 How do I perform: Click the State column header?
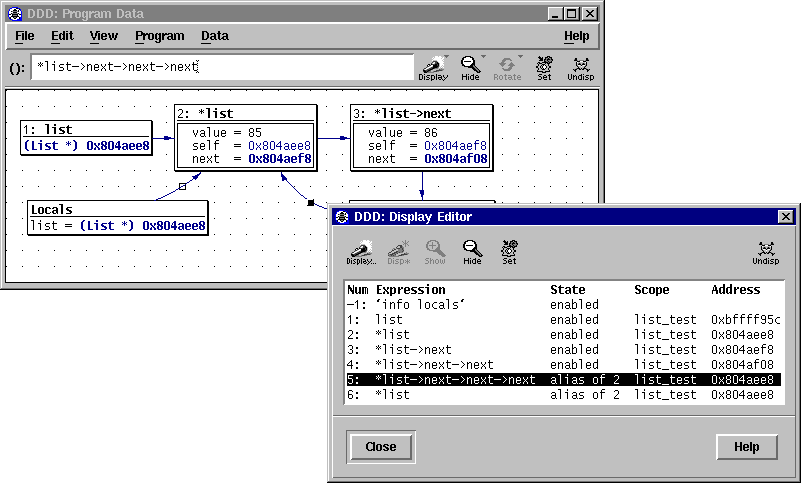click(568, 290)
